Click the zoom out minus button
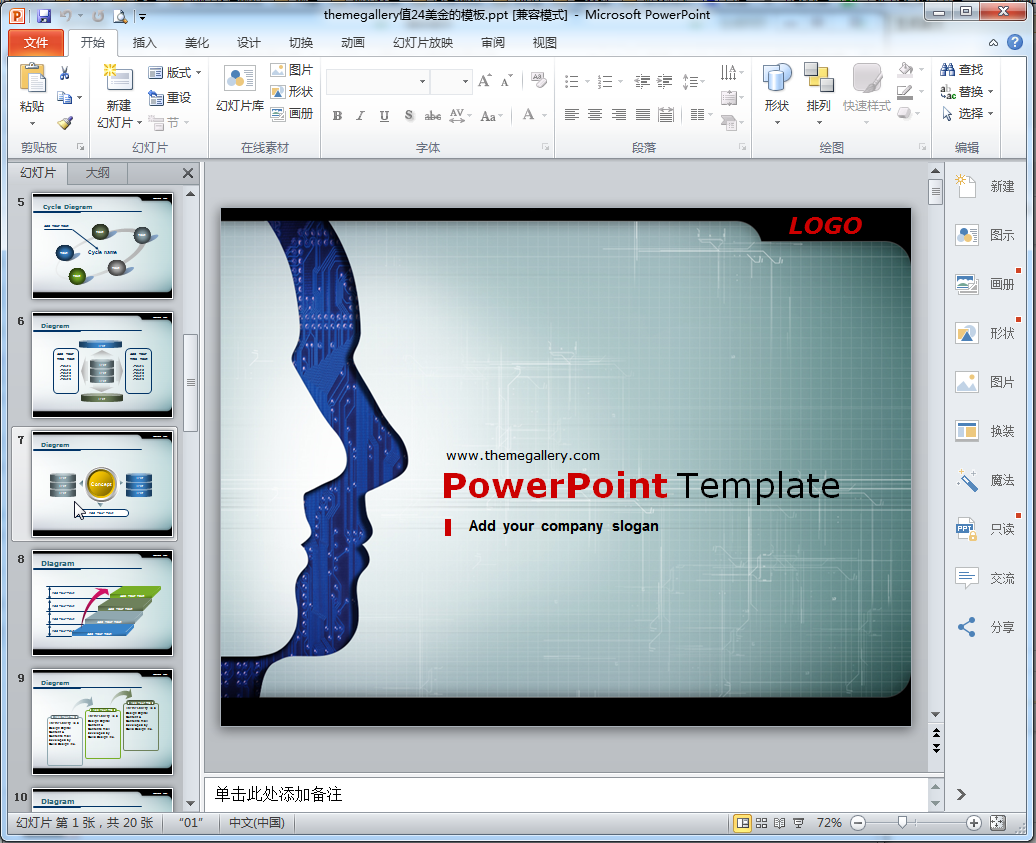1036x843 pixels. [858, 823]
